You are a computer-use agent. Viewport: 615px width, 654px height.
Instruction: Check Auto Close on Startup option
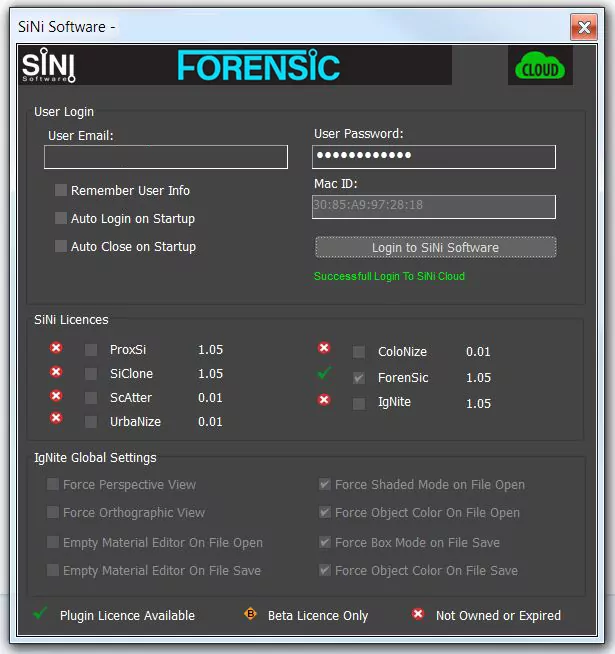tap(61, 246)
